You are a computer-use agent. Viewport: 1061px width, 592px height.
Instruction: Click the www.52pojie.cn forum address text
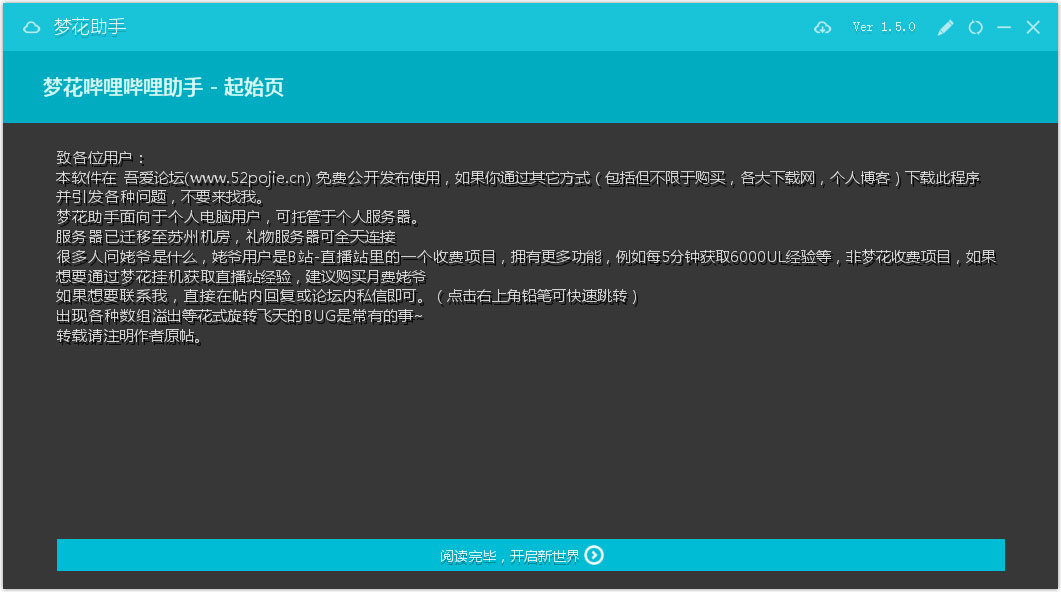tap(250, 178)
